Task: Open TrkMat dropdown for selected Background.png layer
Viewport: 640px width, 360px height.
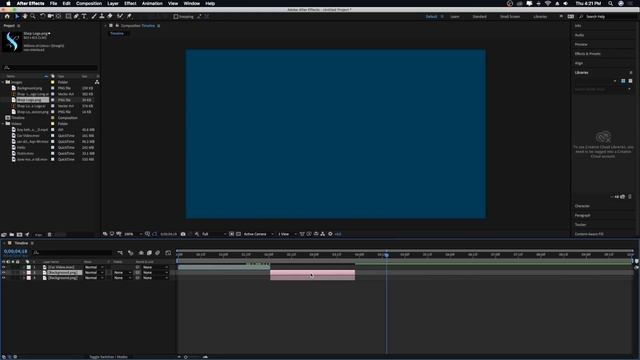Action: coord(122,273)
